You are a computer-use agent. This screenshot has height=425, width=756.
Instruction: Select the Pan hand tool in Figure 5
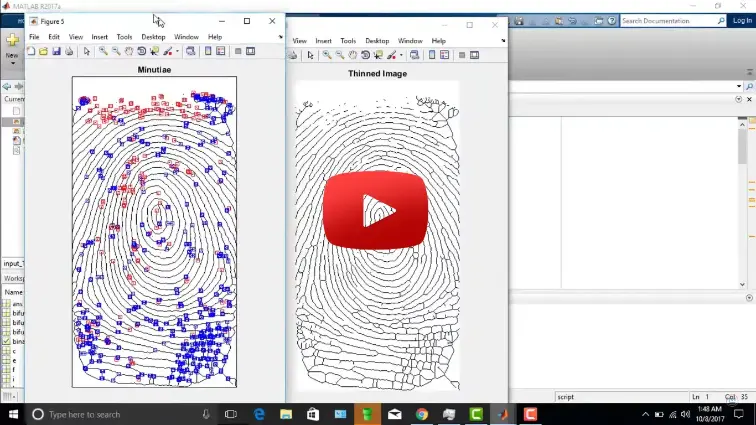tap(129, 51)
